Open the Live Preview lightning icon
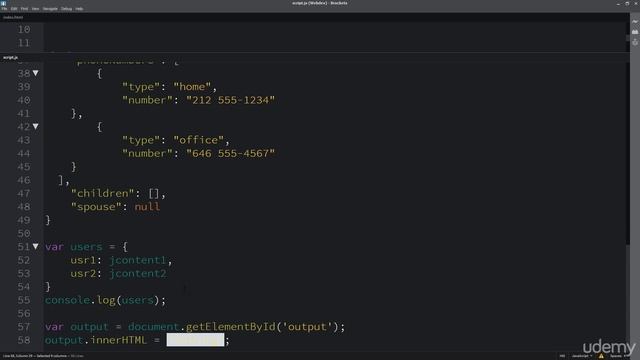Image resolution: width=640 pixels, height=360 pixels. coord(635,22)
